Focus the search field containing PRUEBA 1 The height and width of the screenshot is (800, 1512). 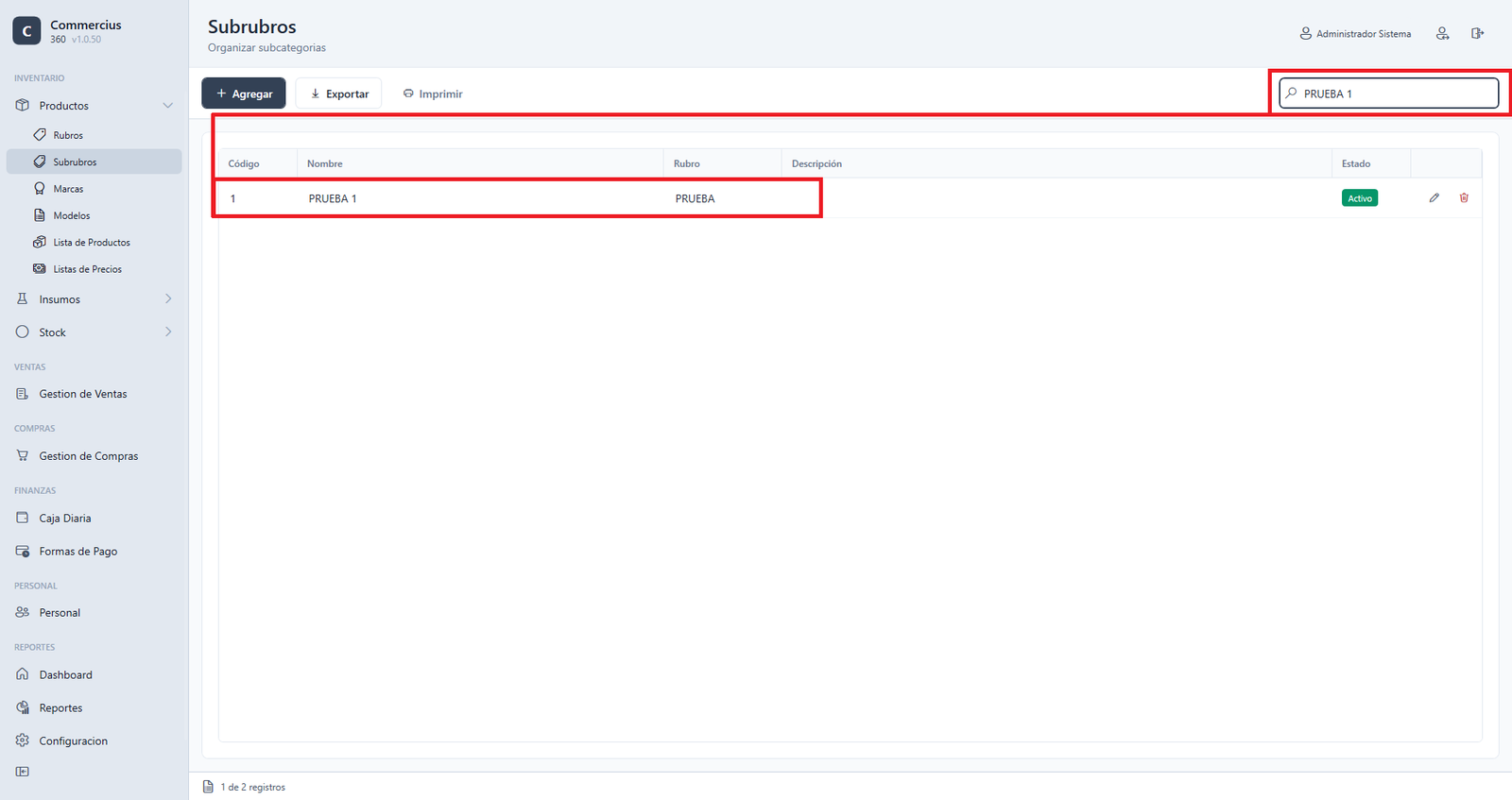[x=1389, y=94]
